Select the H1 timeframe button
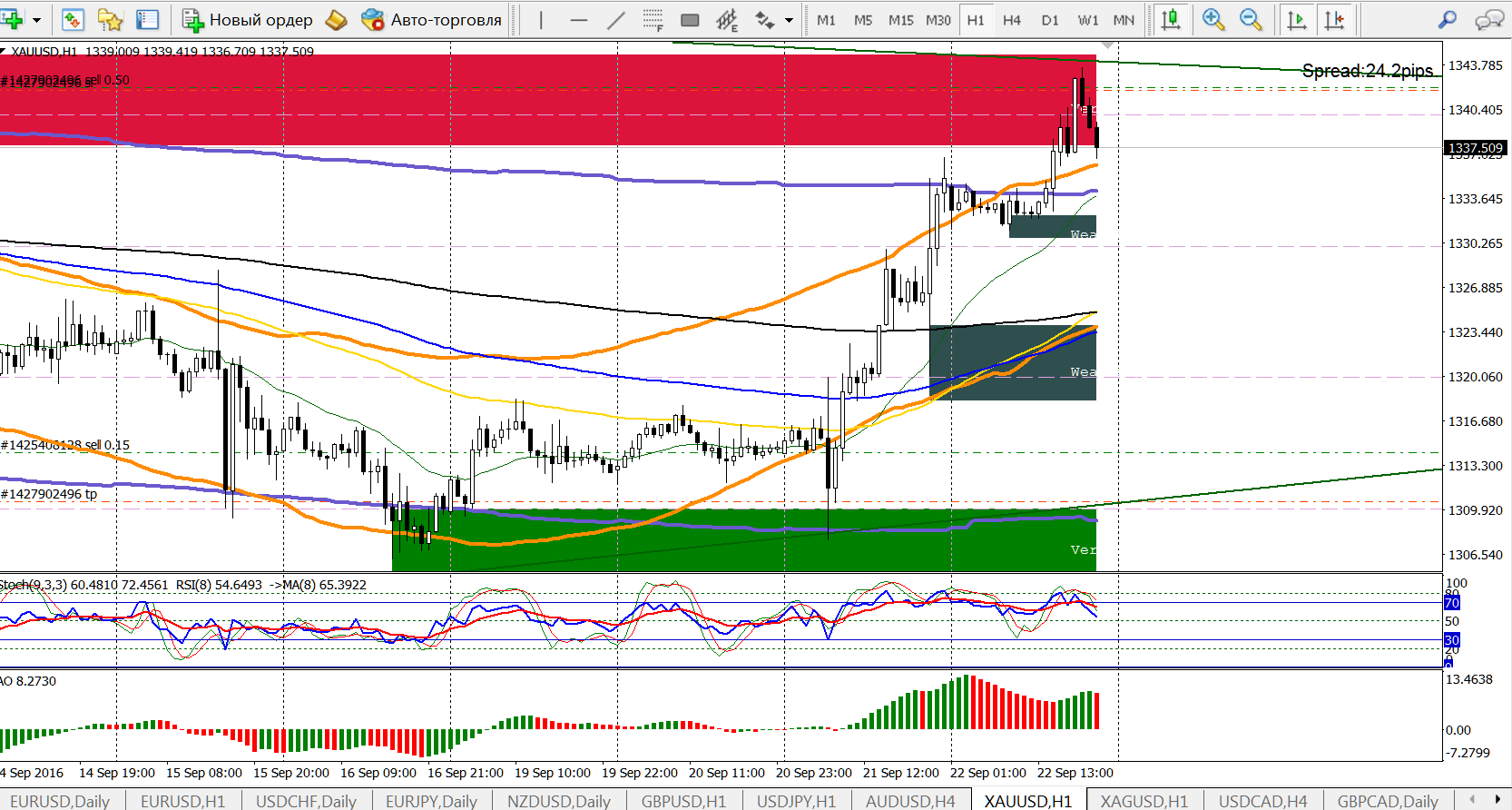Image resolution: width=1512 pixels, height=810 pixels. pos(976,20)
